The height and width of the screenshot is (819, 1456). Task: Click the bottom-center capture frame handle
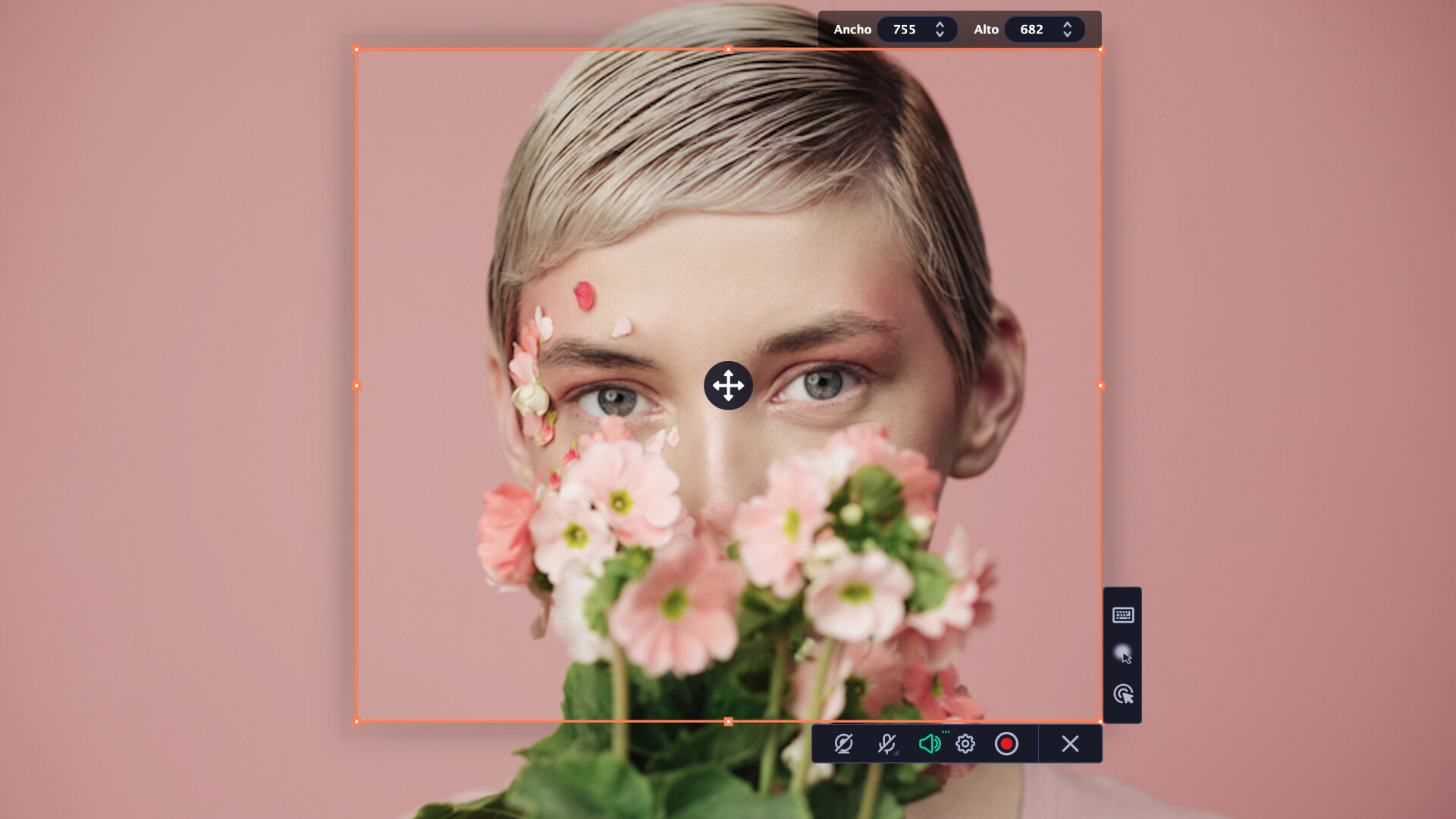coord(728,722)
